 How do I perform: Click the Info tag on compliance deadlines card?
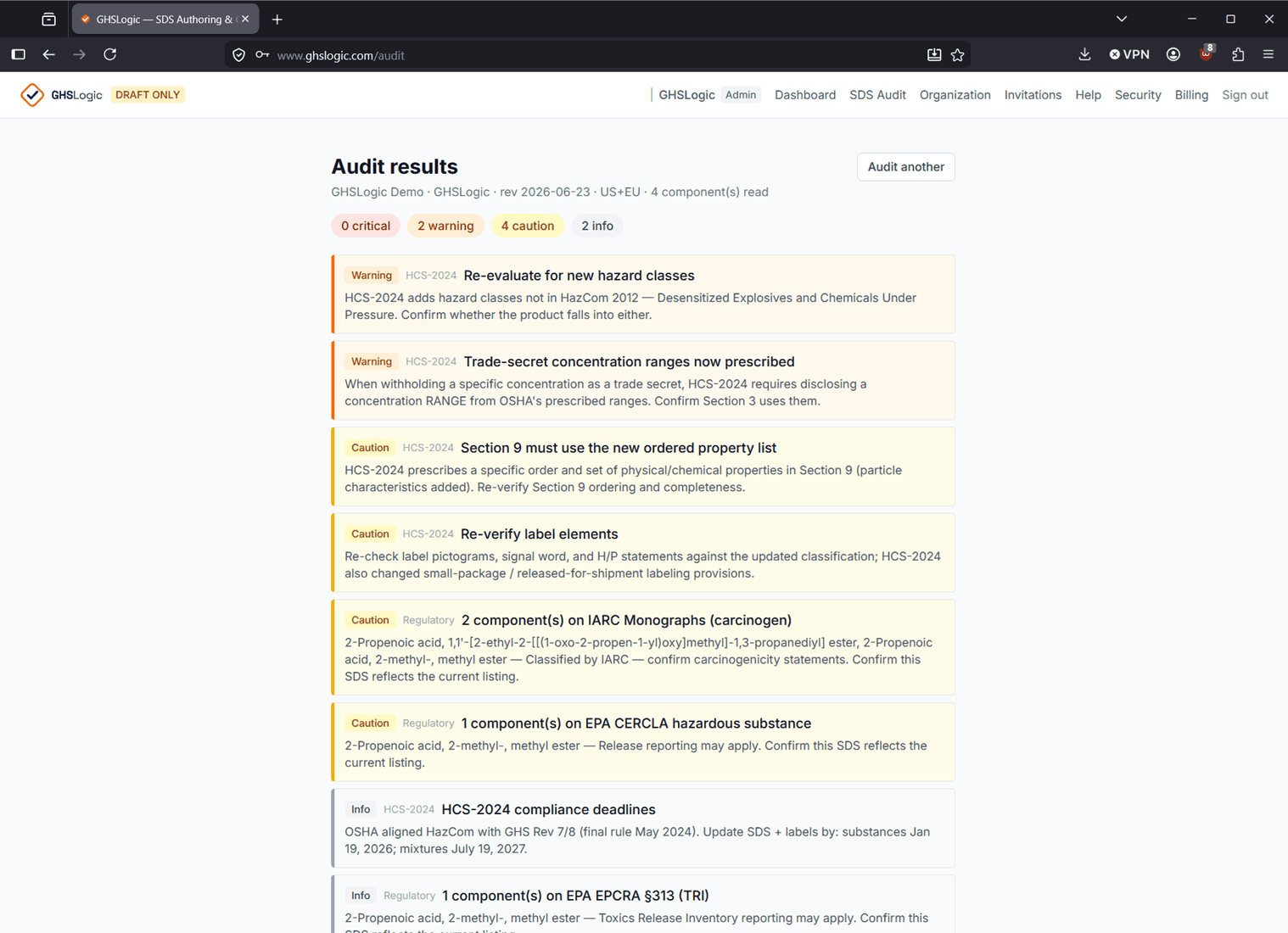[x=361, y=810]
